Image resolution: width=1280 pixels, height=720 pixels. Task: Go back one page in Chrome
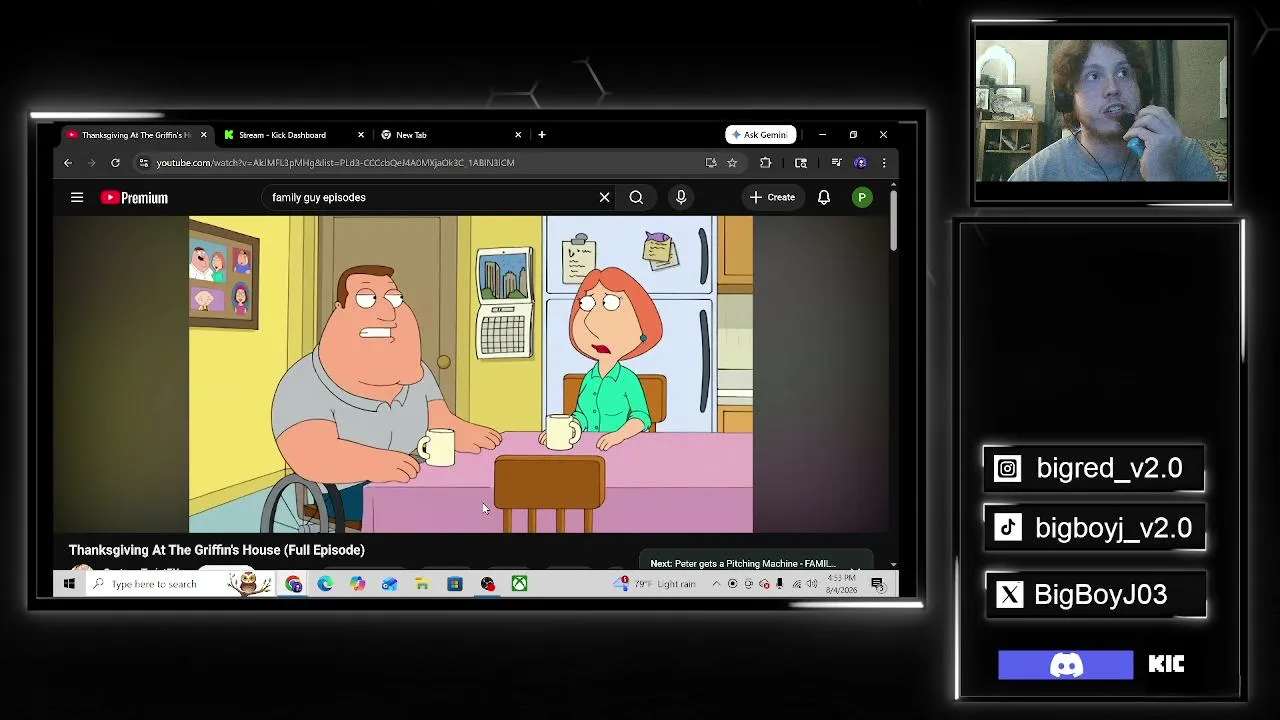pyautogui.click(x=68, y=163)
